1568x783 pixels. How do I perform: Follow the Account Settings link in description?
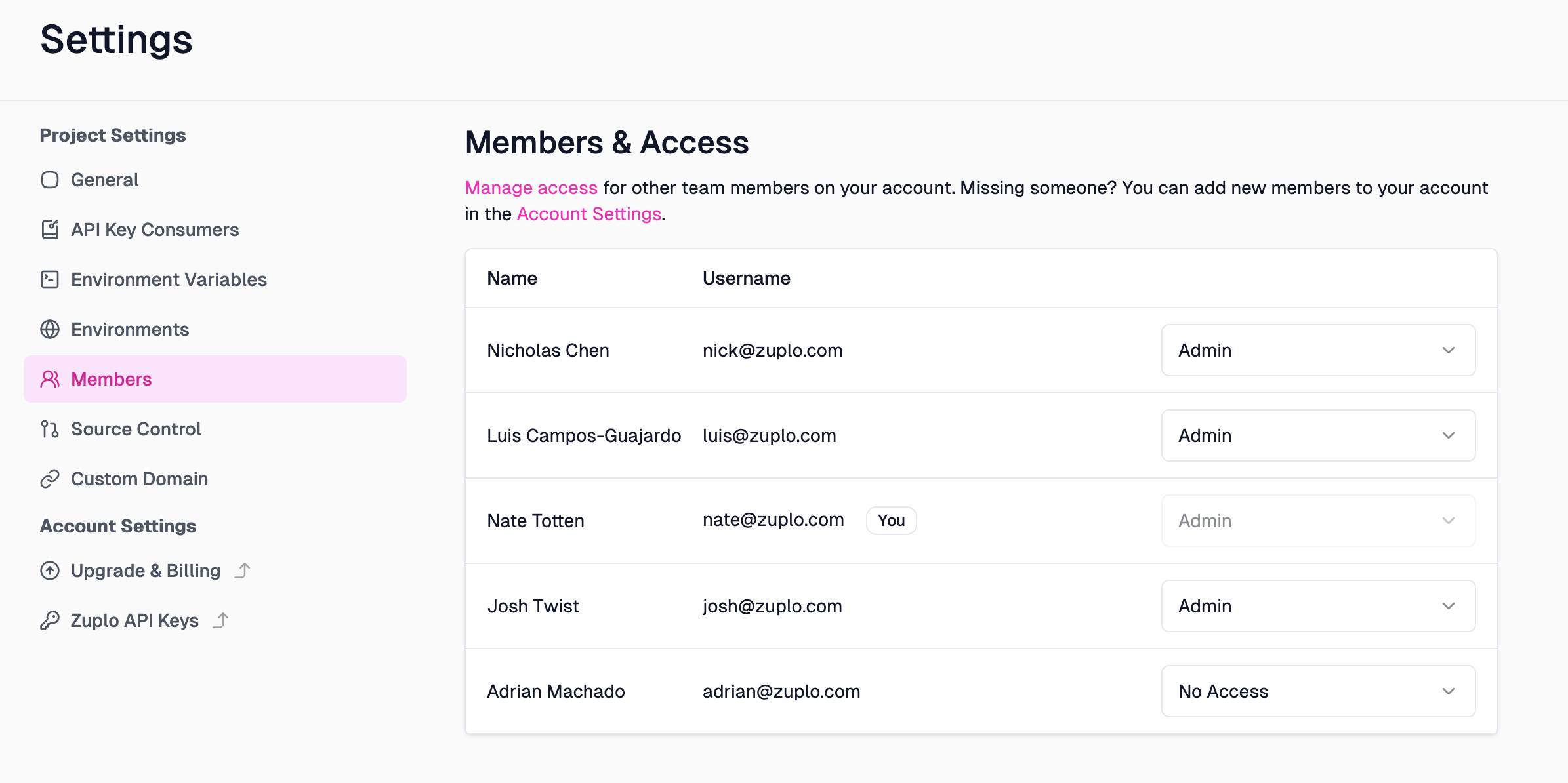pos(588,214)
